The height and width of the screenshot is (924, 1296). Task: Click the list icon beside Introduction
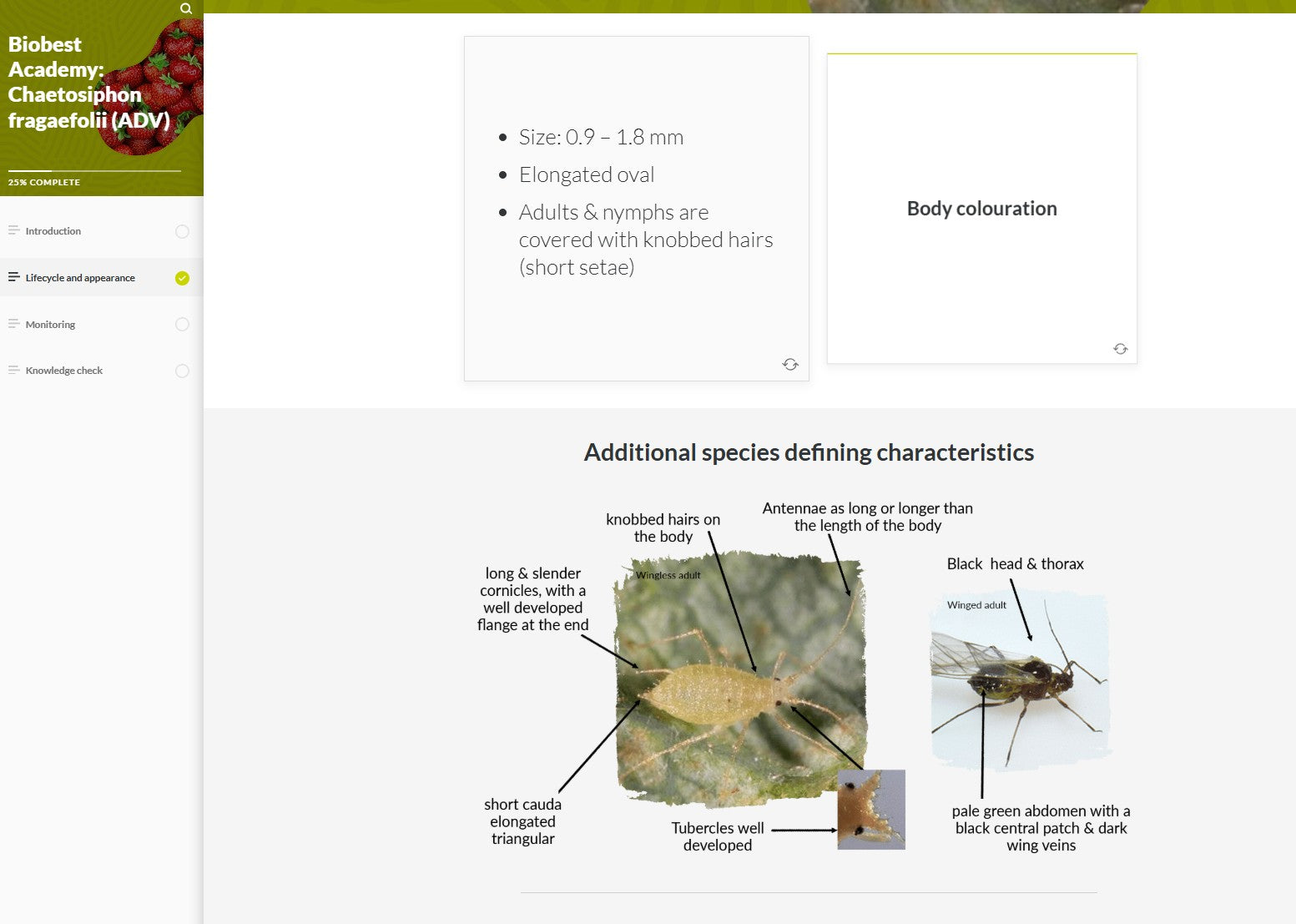coord(13,231)
